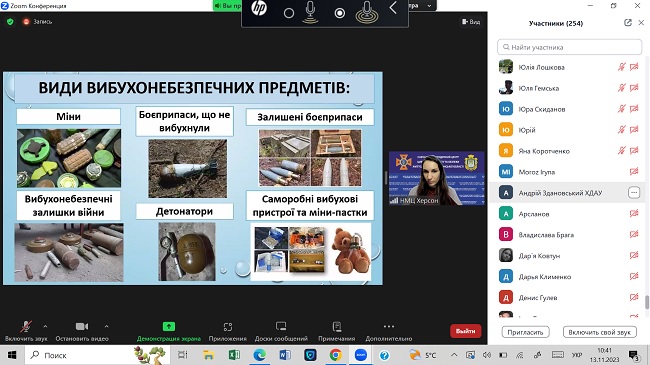Open Excel from taskbar
The width and height of the screenshot is (650, 365).
coord(234,355)
